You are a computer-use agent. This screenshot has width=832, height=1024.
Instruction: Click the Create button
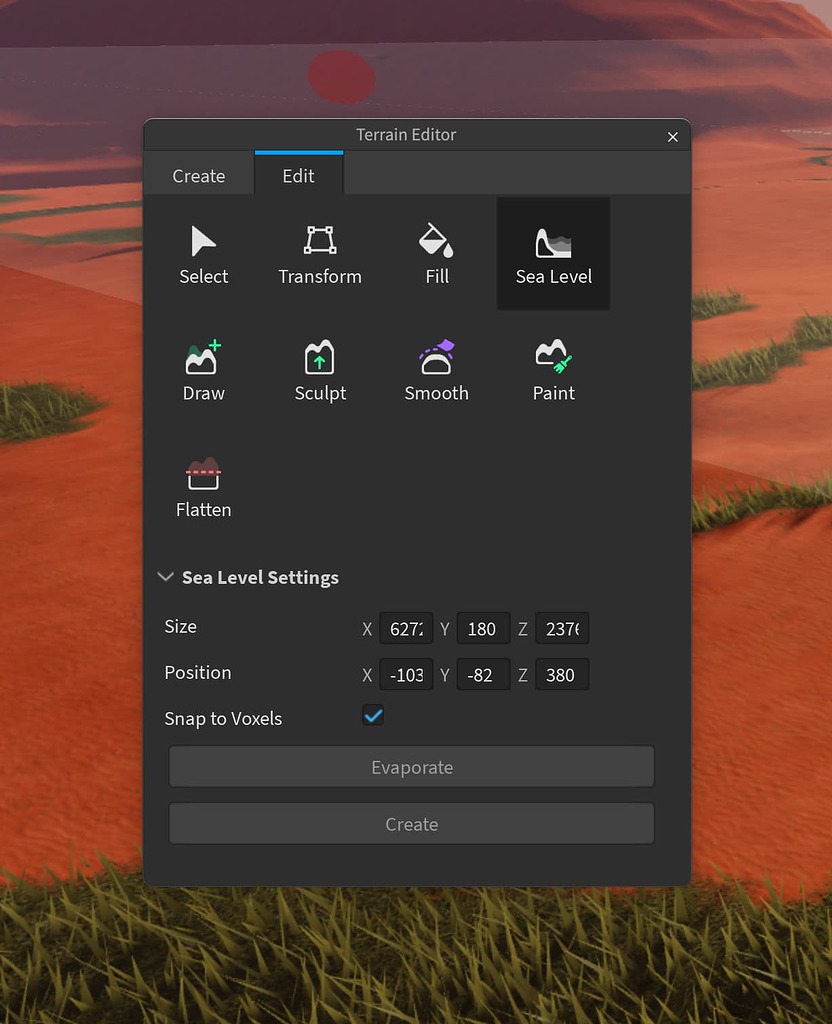click(x=412, y=824)
